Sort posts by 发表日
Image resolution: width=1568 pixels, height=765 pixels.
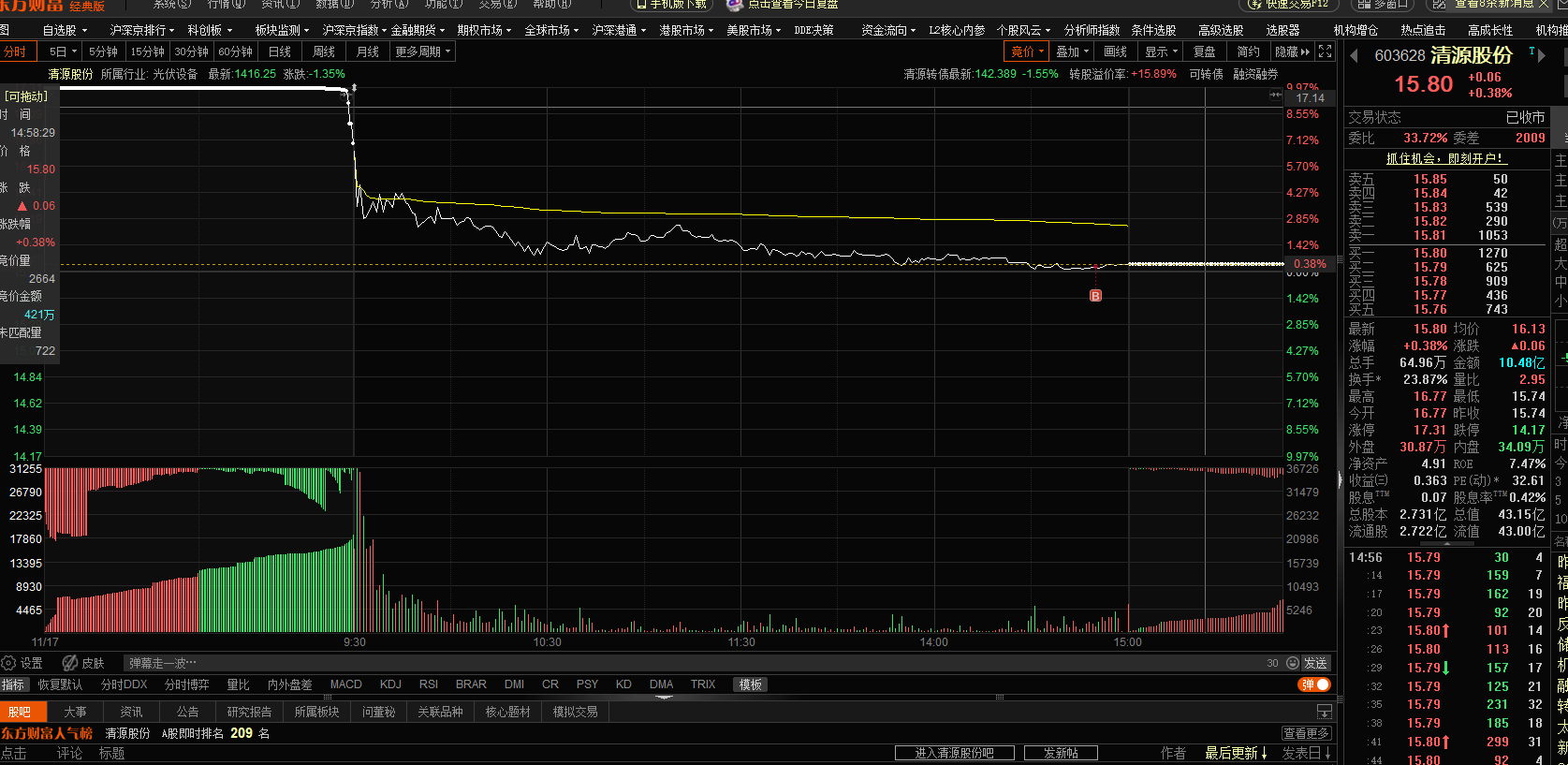pyautogui.click(x=1306, y=753)
